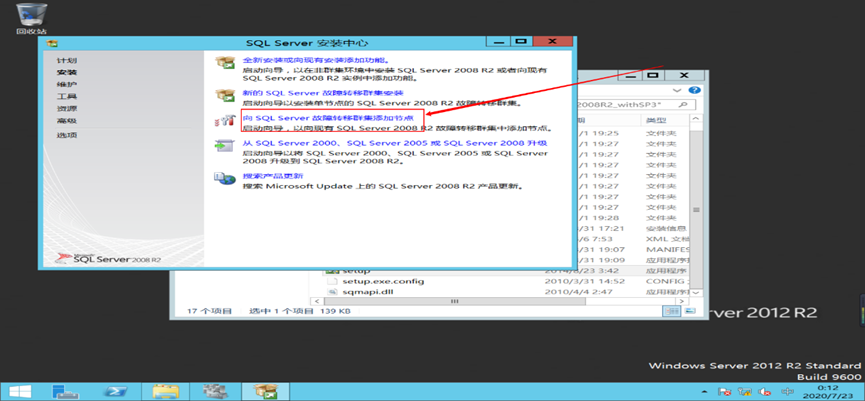This screenshot has width=865, height=401.
Task: Click the new installation package icon
Action: click(225, 62)
